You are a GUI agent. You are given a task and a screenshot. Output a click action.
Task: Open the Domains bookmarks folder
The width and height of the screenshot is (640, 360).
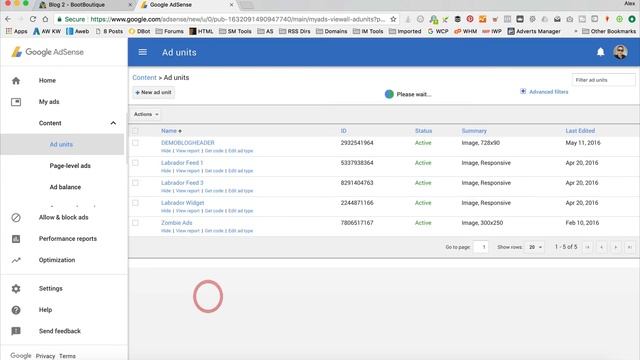coord(331,31)
